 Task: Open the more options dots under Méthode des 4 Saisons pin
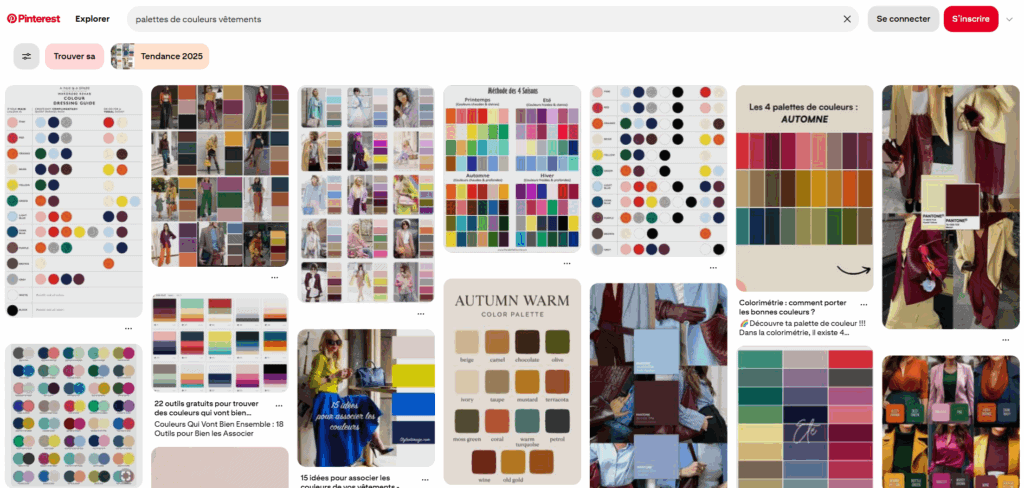[567, 263]
